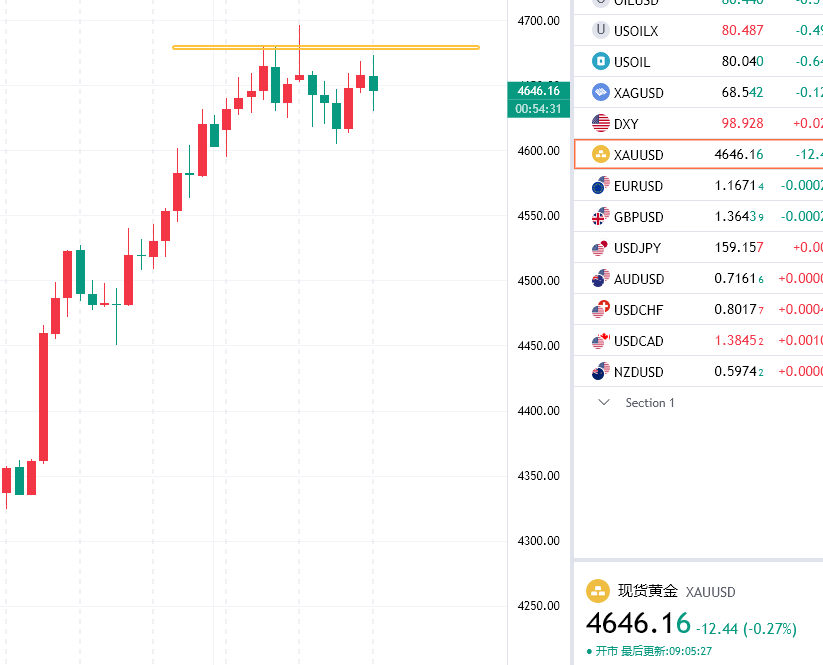
Task: Click the yellow horizontal resistance line
Action: pyautogui.click(x=326, y=47)
